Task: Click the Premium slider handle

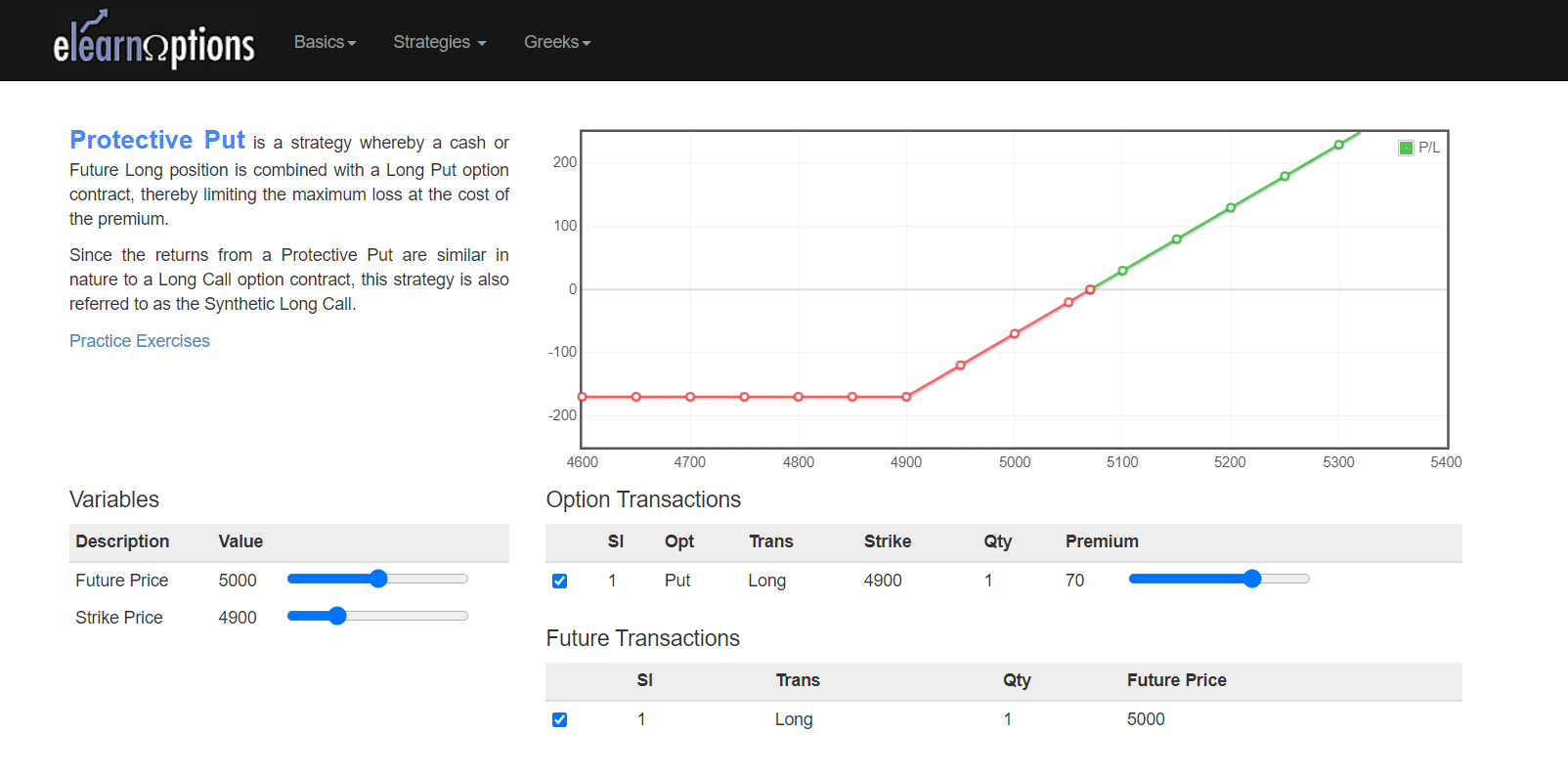Action: pyautogui.click(x=1252, y=579)
